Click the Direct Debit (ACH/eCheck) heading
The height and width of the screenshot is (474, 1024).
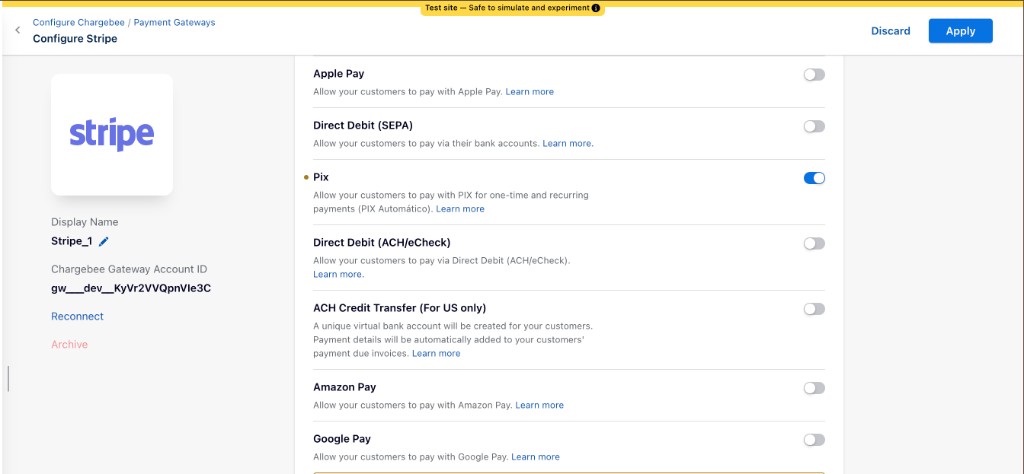382,242
